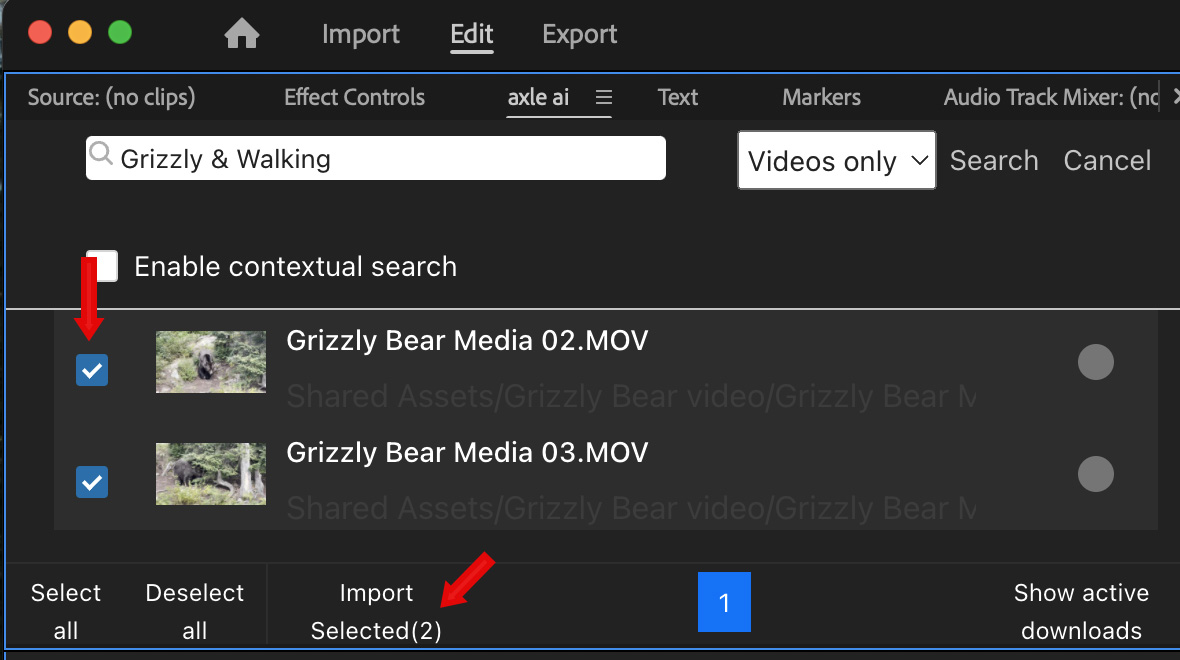
Task: Click Import Selected(2) button
Action: coord(376,611)
